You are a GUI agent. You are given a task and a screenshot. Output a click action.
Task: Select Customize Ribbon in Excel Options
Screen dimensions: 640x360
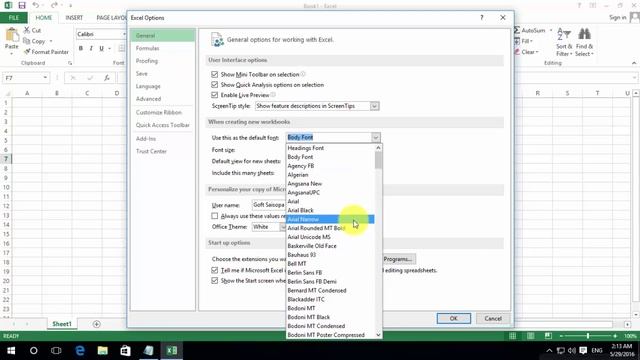tap(163, 112)
